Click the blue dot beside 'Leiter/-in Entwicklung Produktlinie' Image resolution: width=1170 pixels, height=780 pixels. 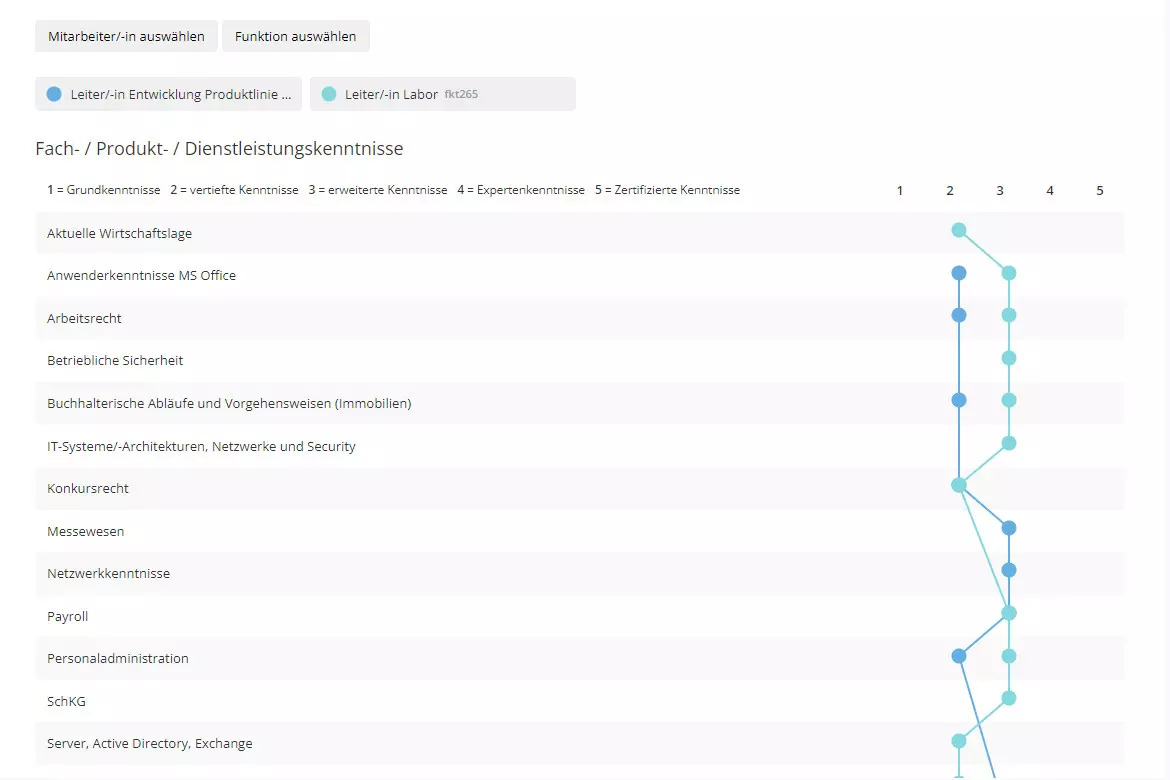[x=54, y=94]
